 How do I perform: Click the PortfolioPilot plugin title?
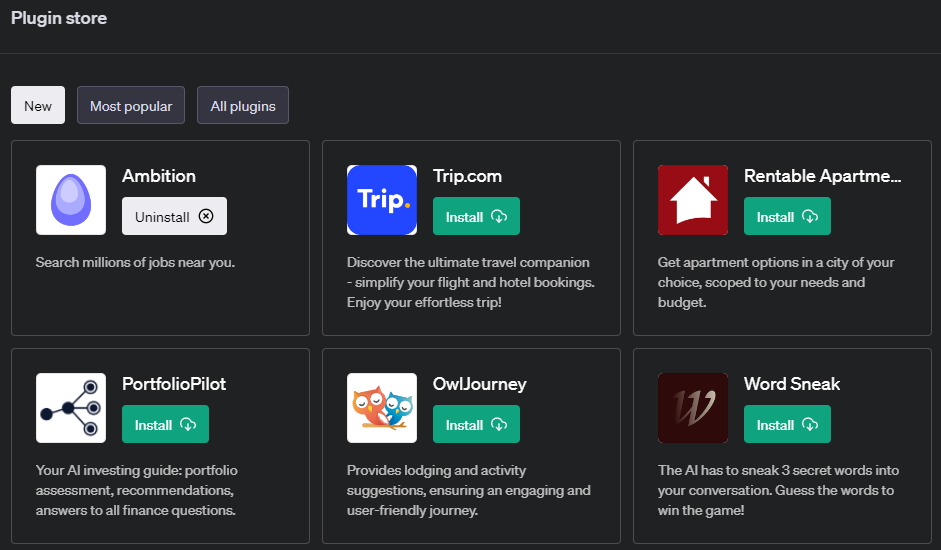pos(174,384)
